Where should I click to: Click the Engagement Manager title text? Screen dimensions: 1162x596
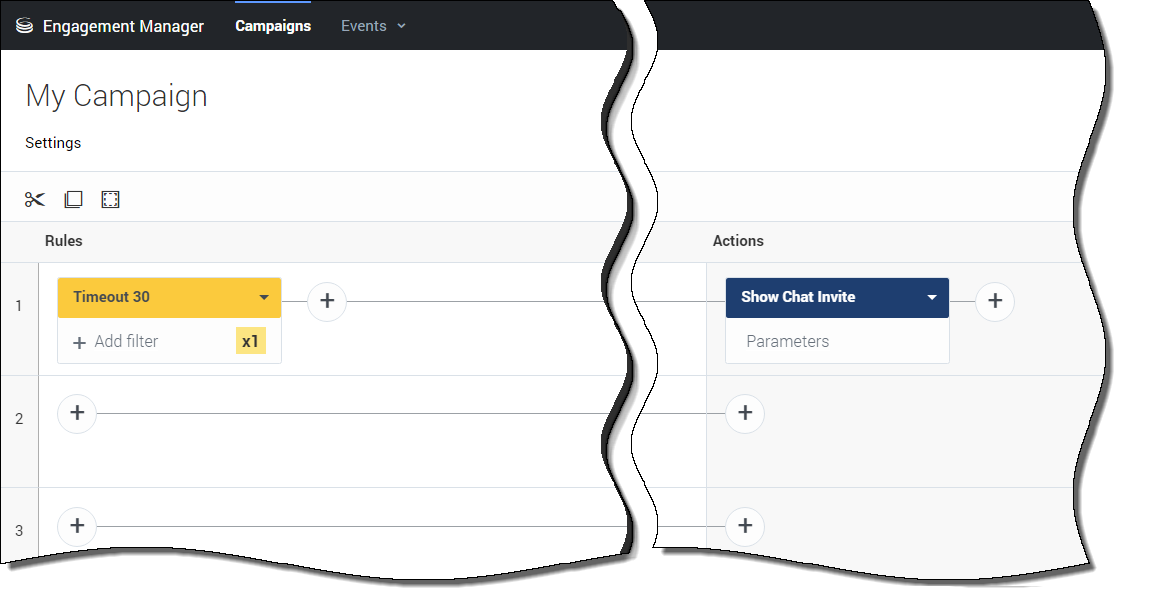pos(123,26)
